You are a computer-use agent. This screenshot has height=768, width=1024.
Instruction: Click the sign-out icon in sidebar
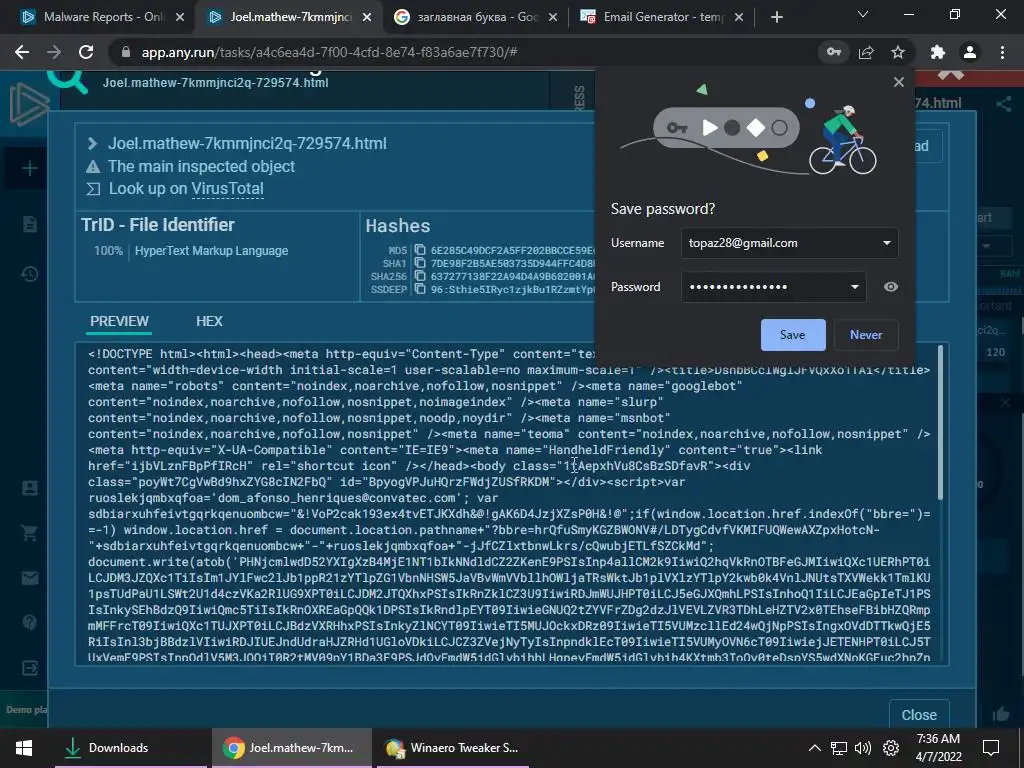(x=30, y=667)
